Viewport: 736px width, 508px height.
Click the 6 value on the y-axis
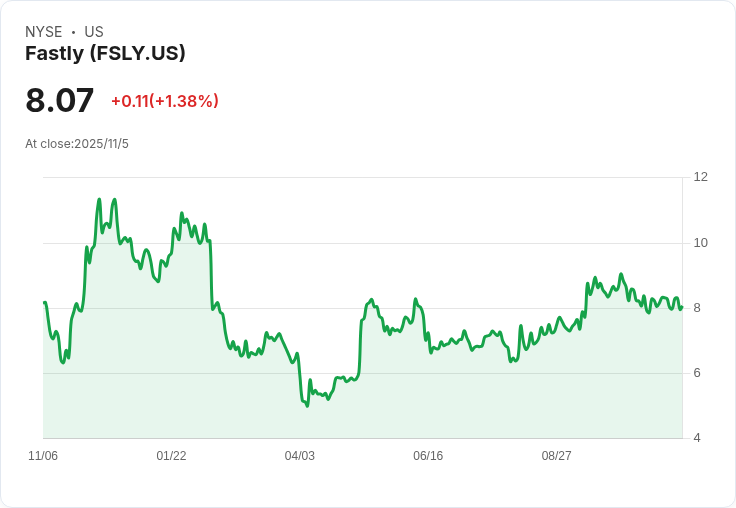coord(697,373)
